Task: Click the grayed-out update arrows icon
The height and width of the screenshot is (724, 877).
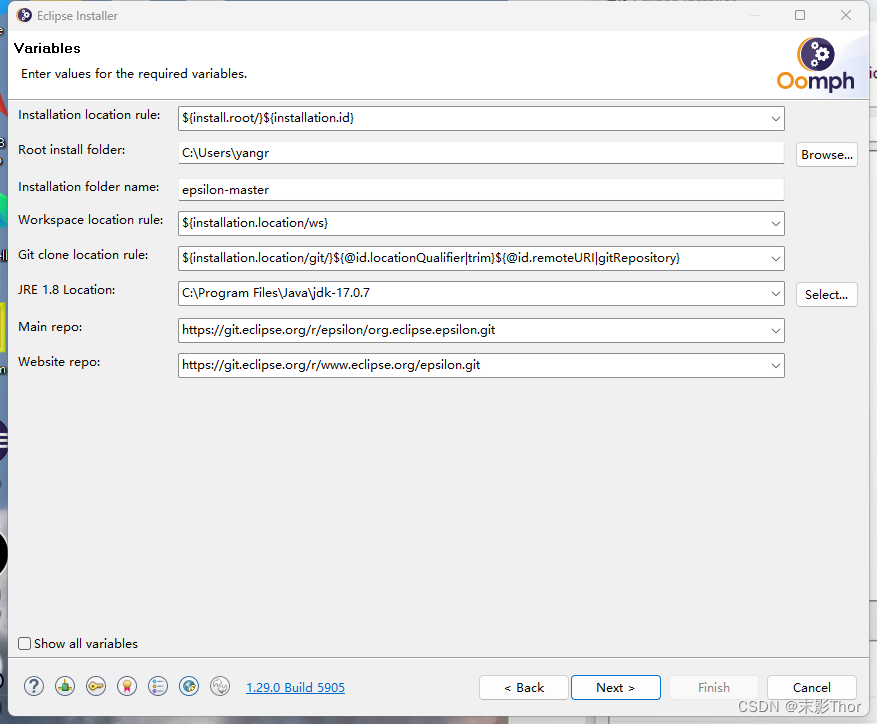Action: click(220, 686)
